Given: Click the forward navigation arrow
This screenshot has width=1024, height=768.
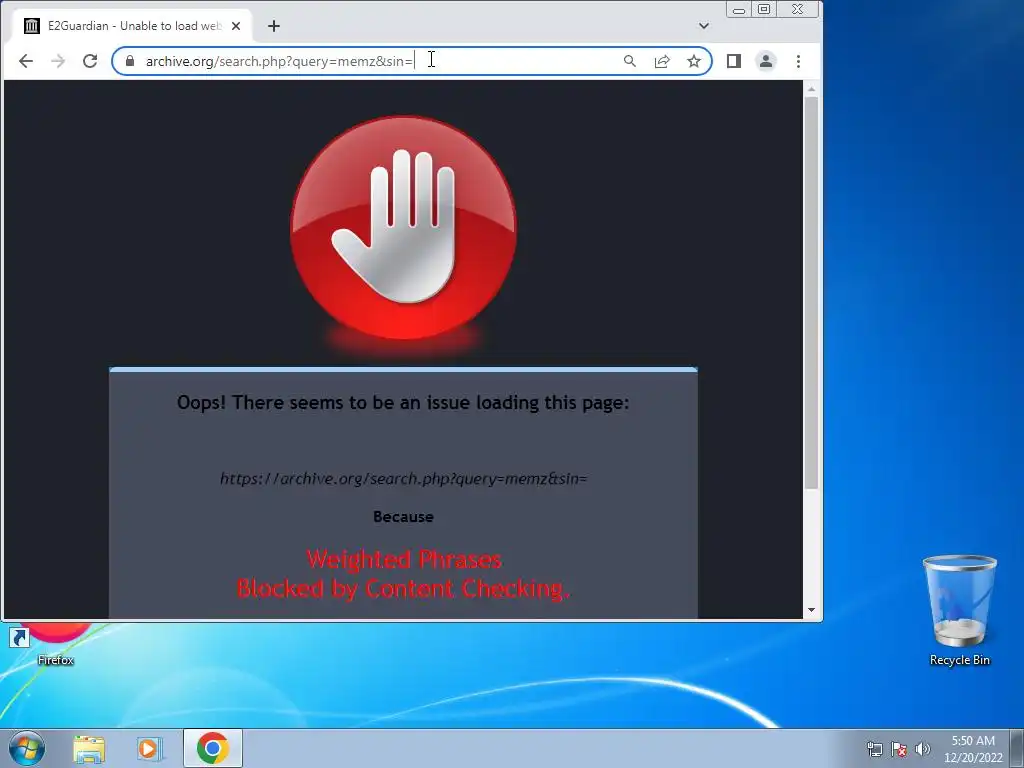Looking at the screenshot, I should pyautogui.click(x=58, y=61).
